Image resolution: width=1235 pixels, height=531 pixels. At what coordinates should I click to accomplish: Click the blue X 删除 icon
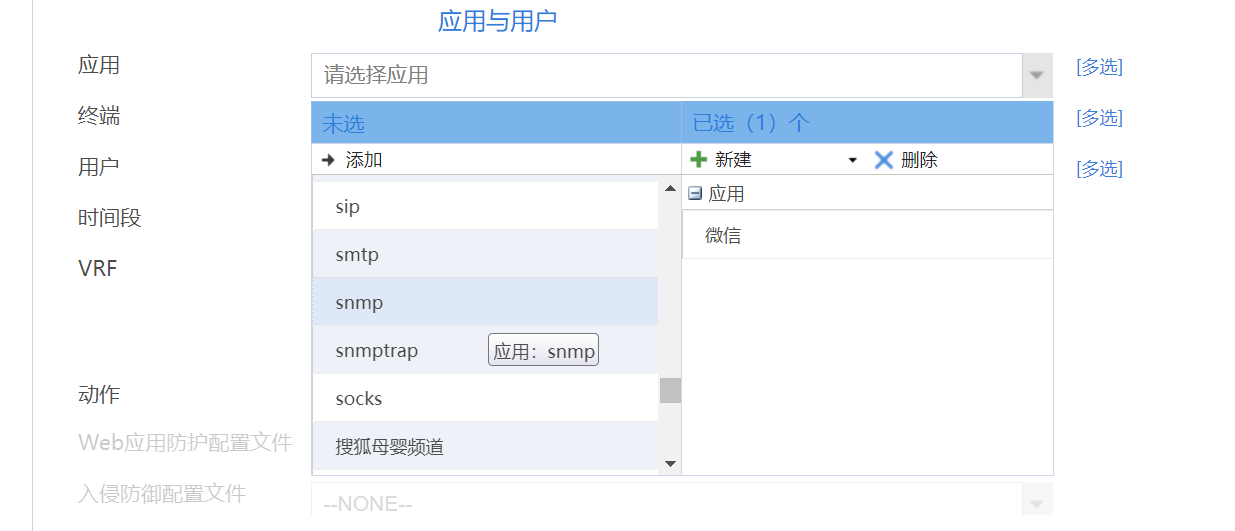click(x=884, y=160)
